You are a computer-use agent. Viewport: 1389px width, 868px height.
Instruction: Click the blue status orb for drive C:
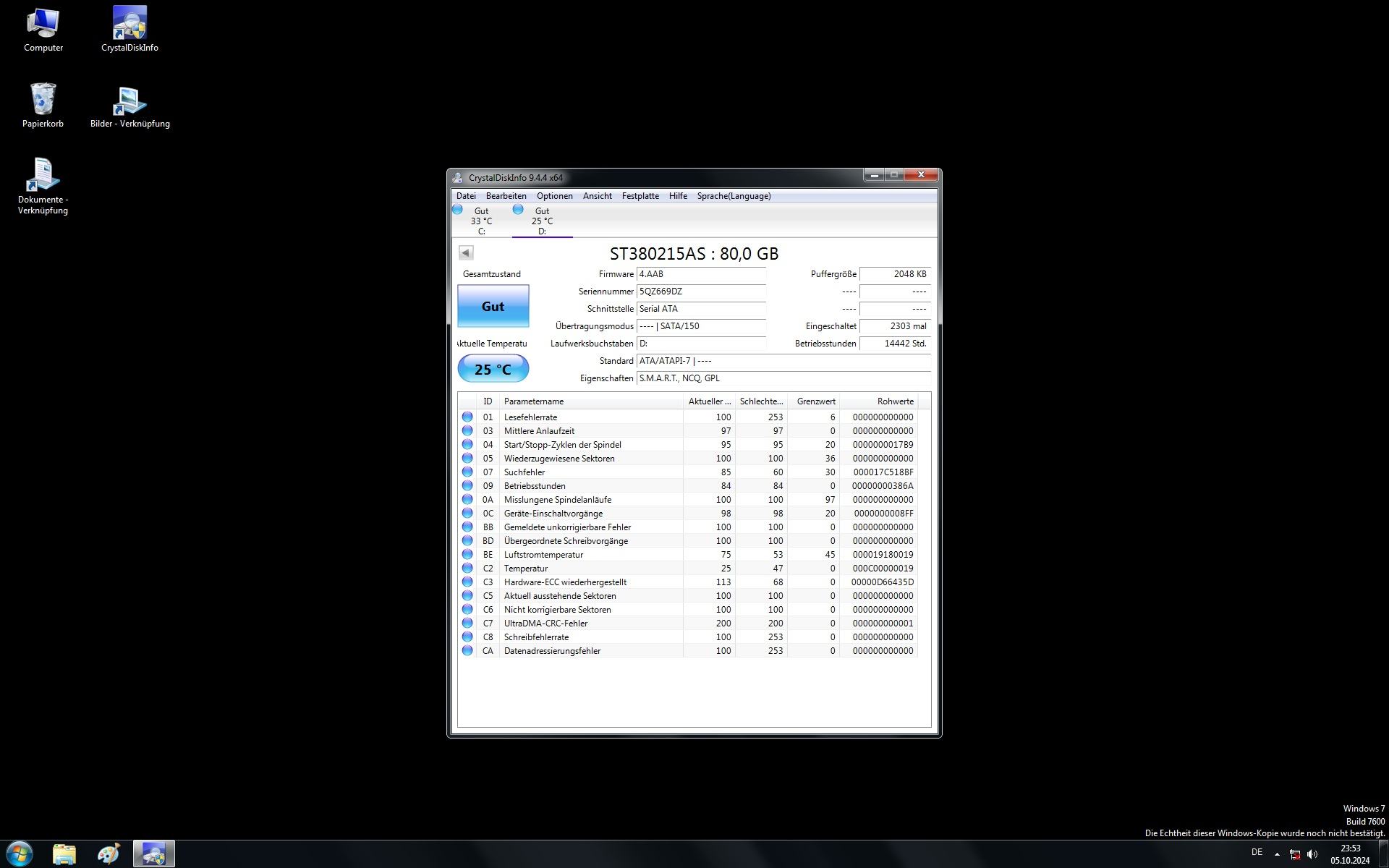pos(457,210)
